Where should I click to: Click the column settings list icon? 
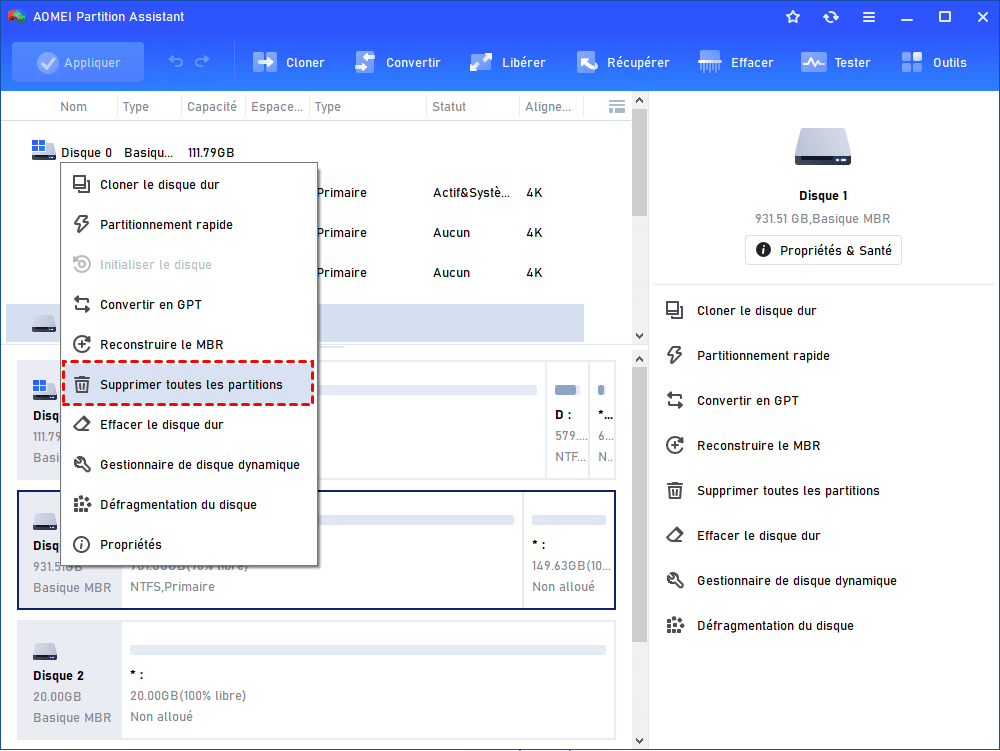[x=617, y=106]
